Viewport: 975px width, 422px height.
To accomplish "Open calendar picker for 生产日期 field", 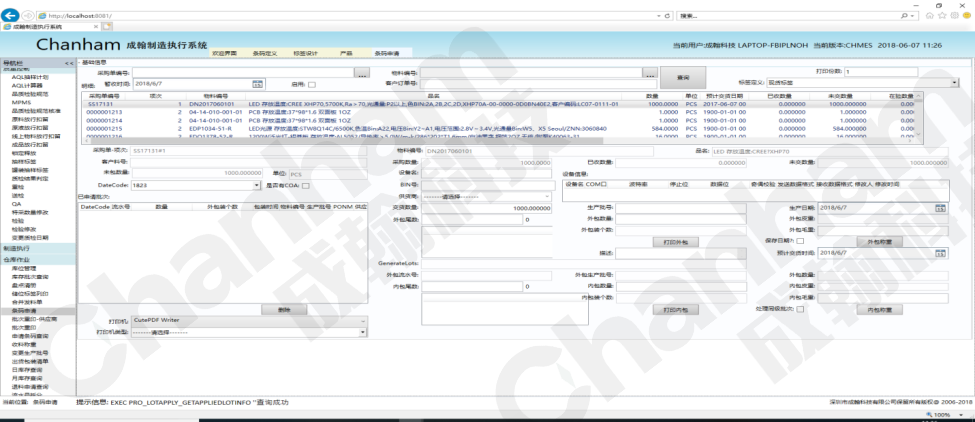I will 940,208.
